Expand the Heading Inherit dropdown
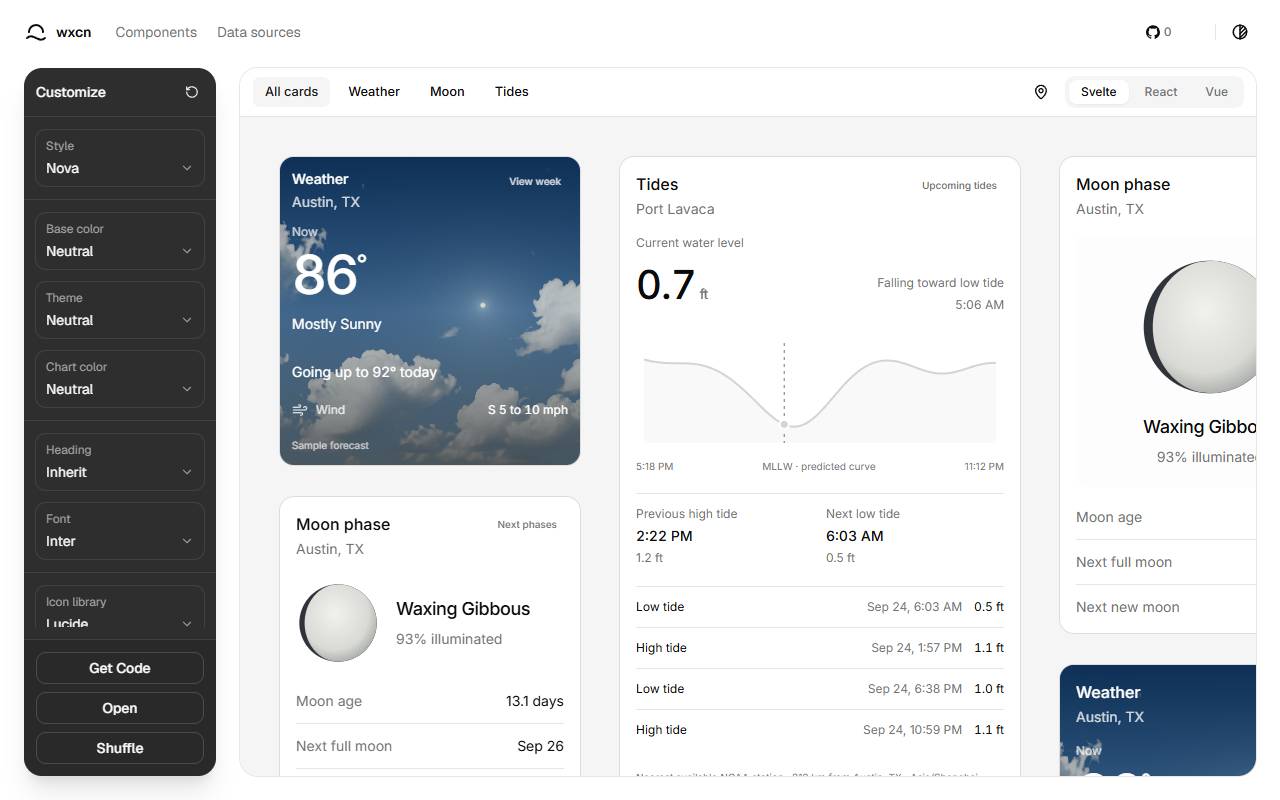The image size is (1280, 800). (120, 462)
